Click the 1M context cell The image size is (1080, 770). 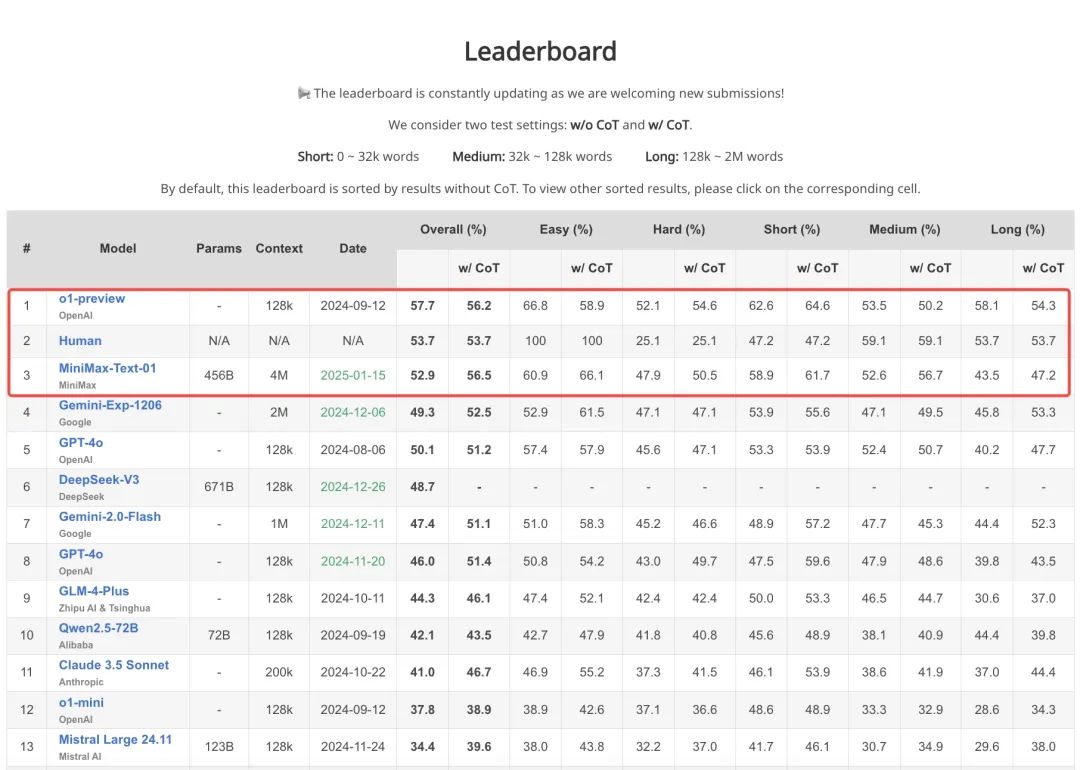point(279,524)
